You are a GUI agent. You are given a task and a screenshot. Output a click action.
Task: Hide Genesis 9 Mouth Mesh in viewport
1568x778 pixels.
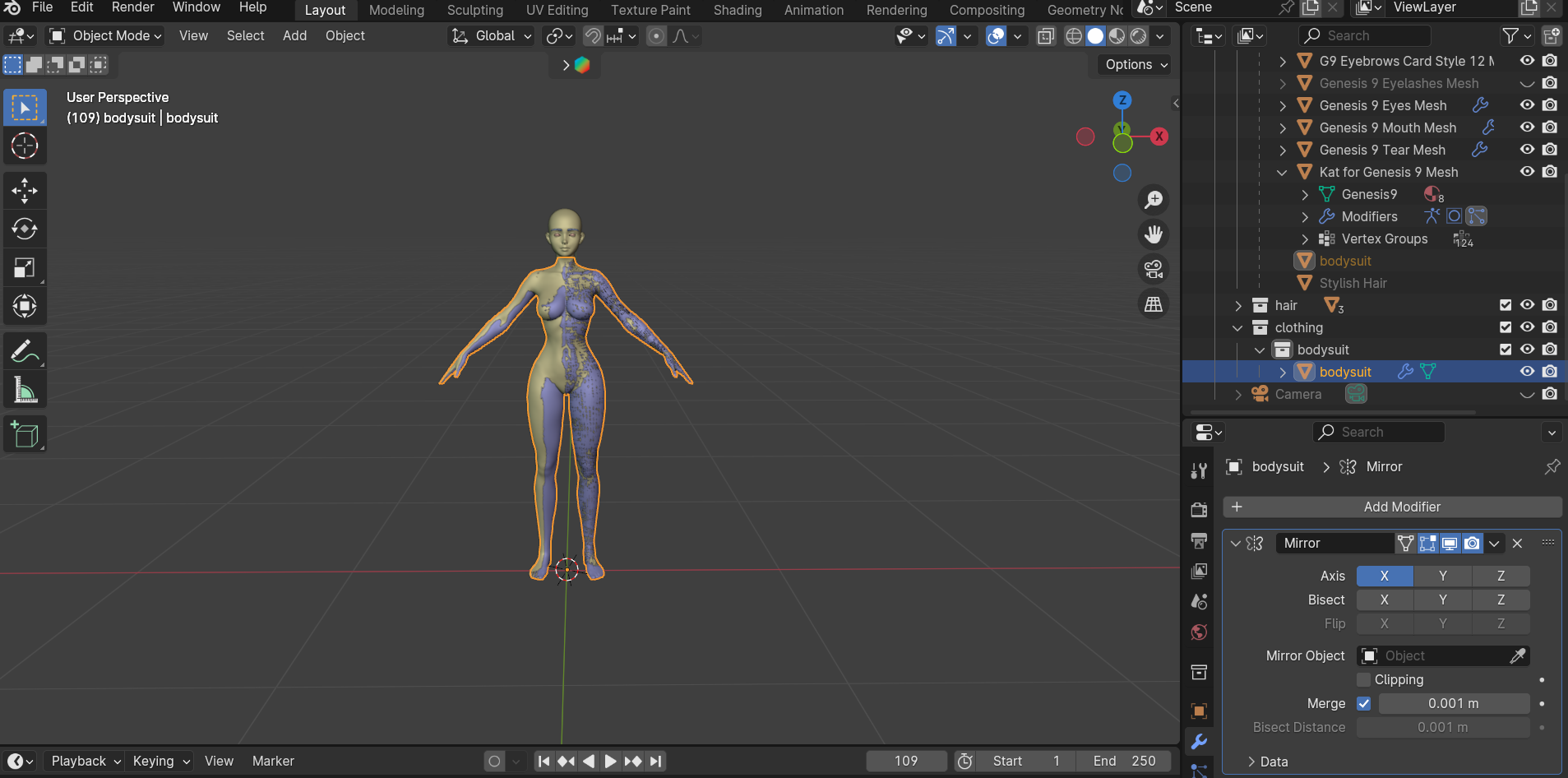click(x=1527, y=127)
